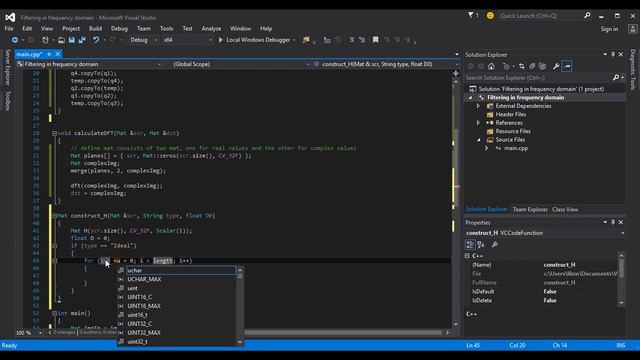
Task: Open the Debug configuration dropdown
Action: 144,40
